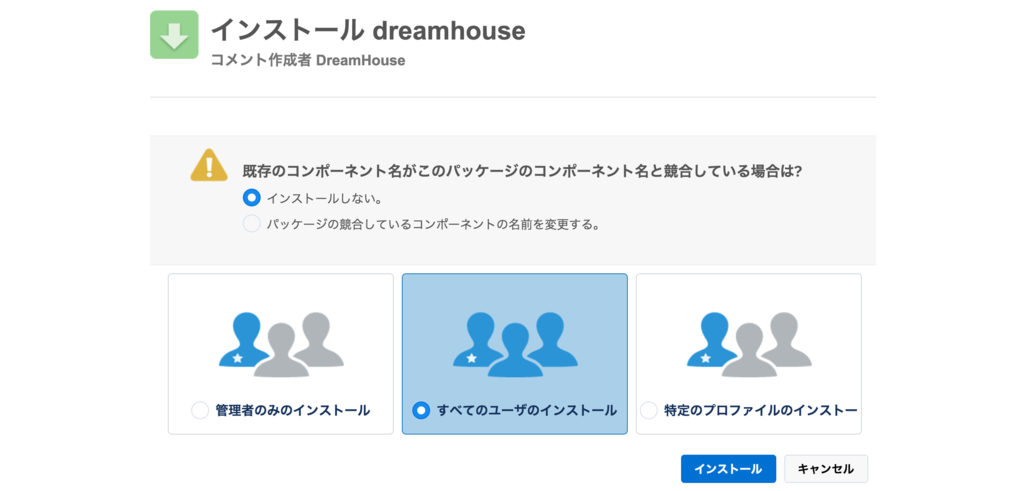Choose すべてのユーザのインストール radio button

pos(421,411)
